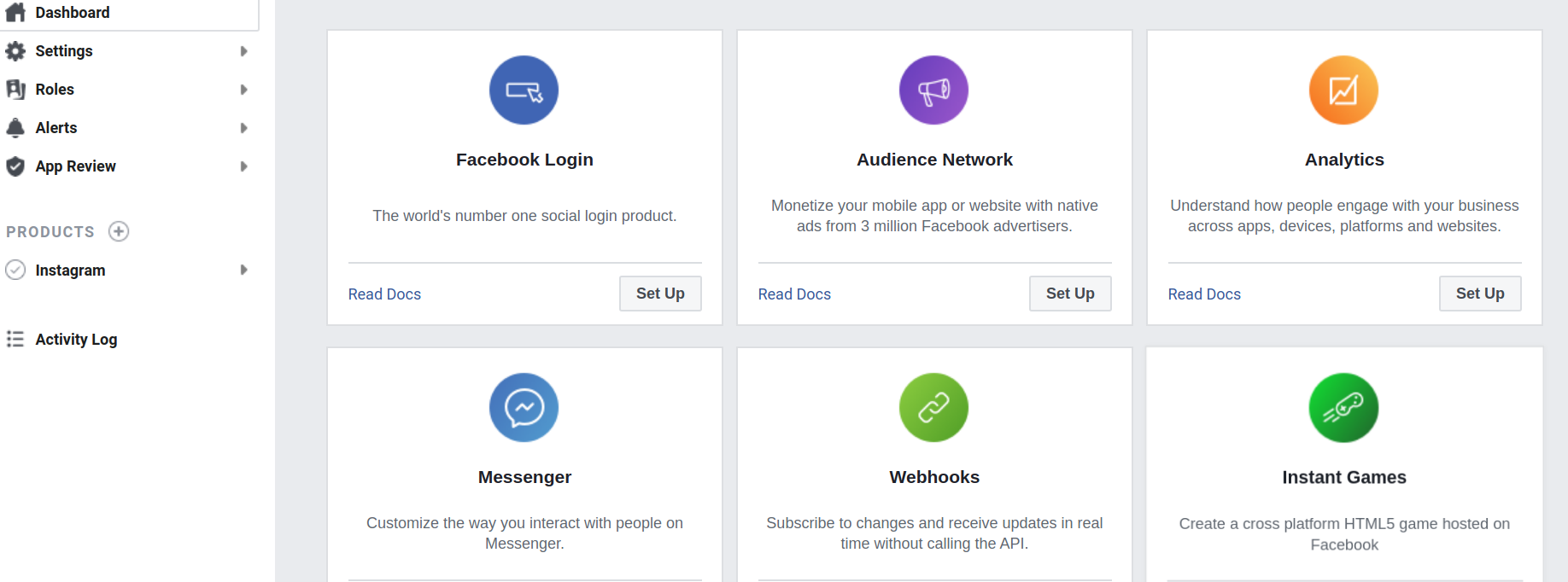
Task: Click the Audience Network card title
Action: coord(934,160)
